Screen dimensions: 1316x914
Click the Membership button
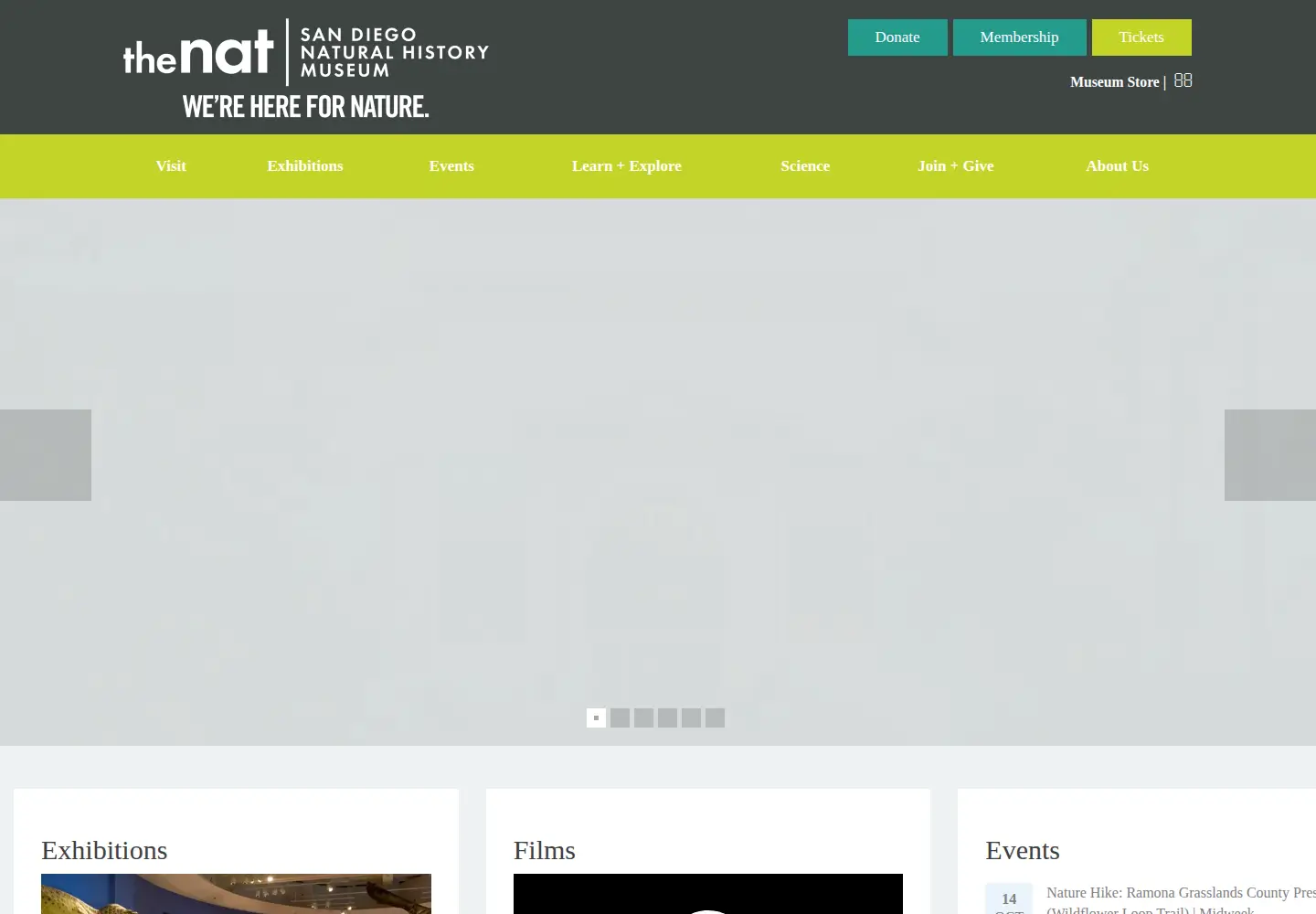click(x=1020, y=37)
